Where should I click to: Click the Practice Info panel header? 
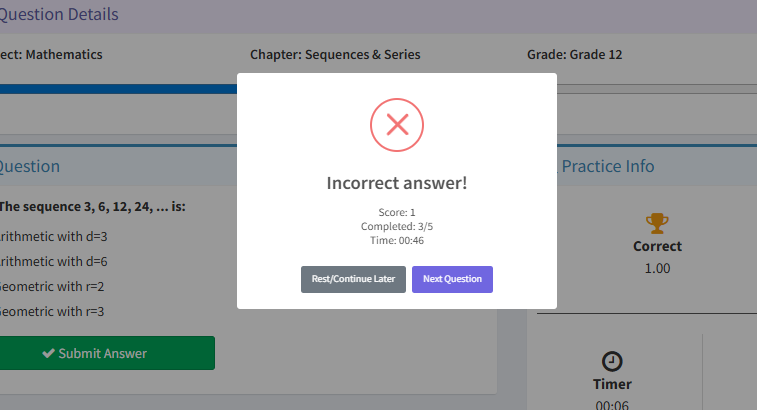pyautogui.click(x=608, y=166)
